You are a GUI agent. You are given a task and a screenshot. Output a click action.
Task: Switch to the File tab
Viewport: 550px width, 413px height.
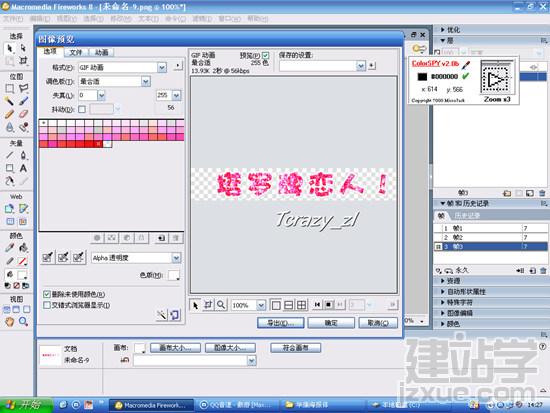[76, 52]
